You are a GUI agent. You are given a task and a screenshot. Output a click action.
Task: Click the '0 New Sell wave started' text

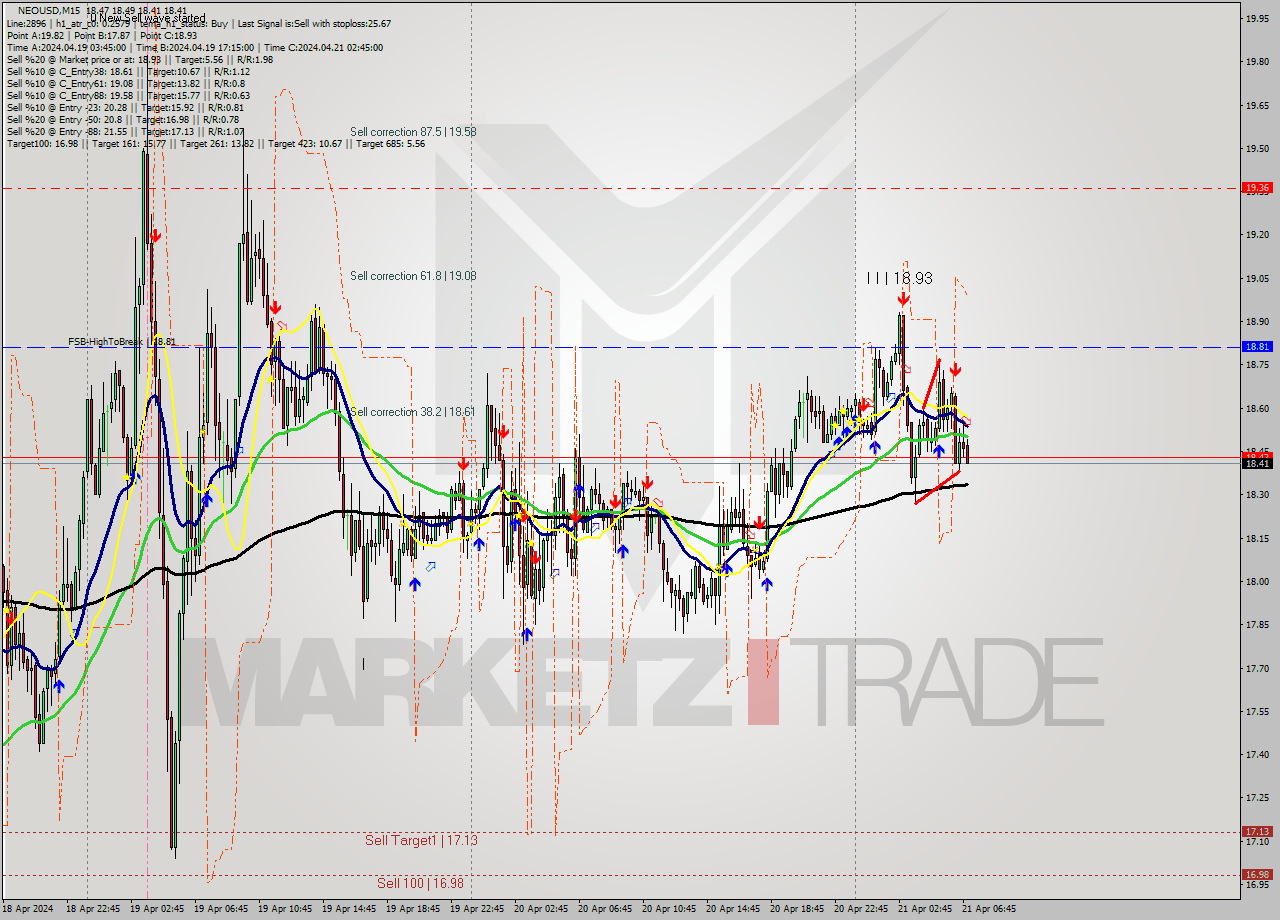coord(147,18)
